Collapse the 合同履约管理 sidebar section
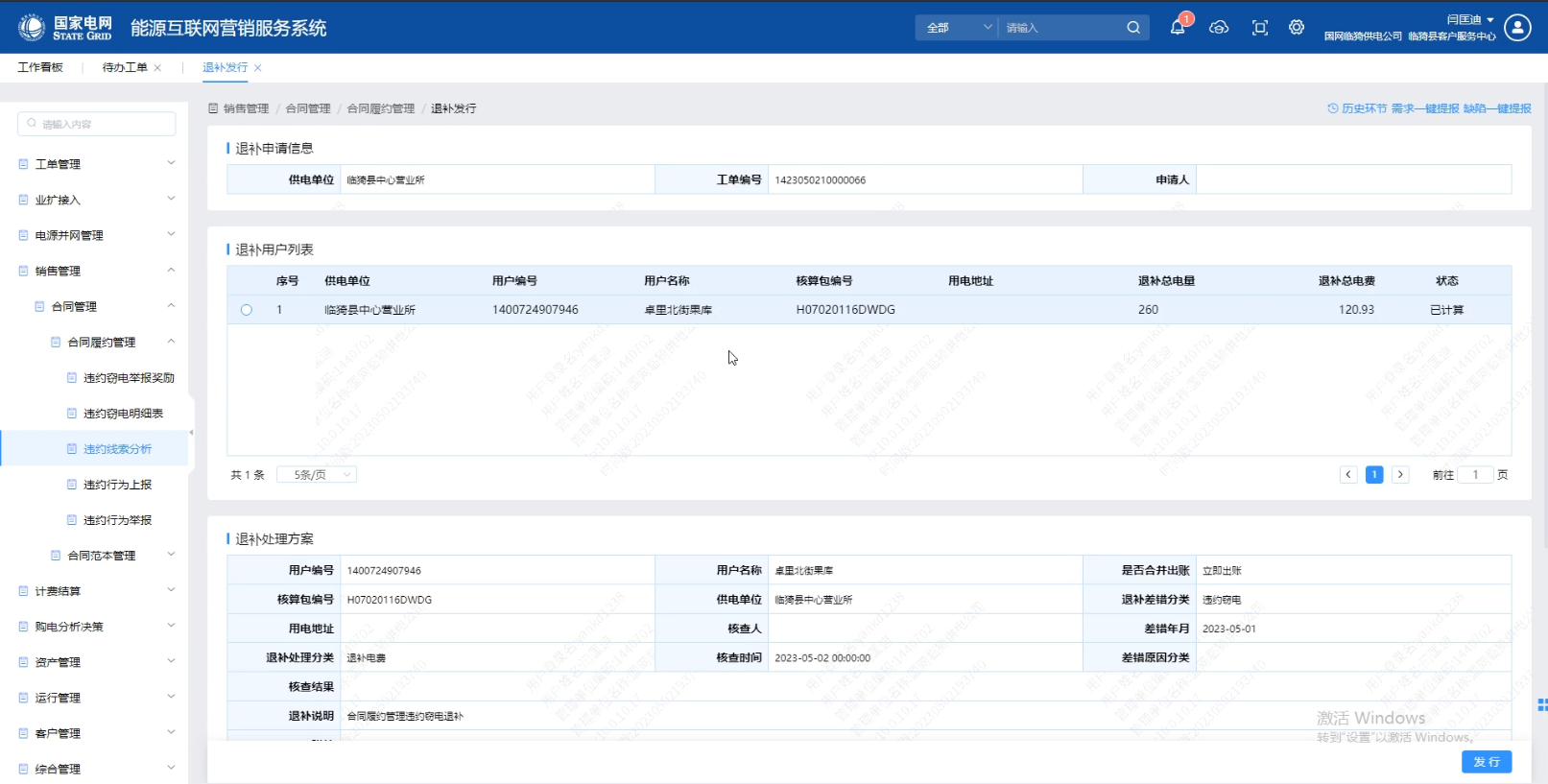The width and height of the screenshot is (1548, 784). 171,342
